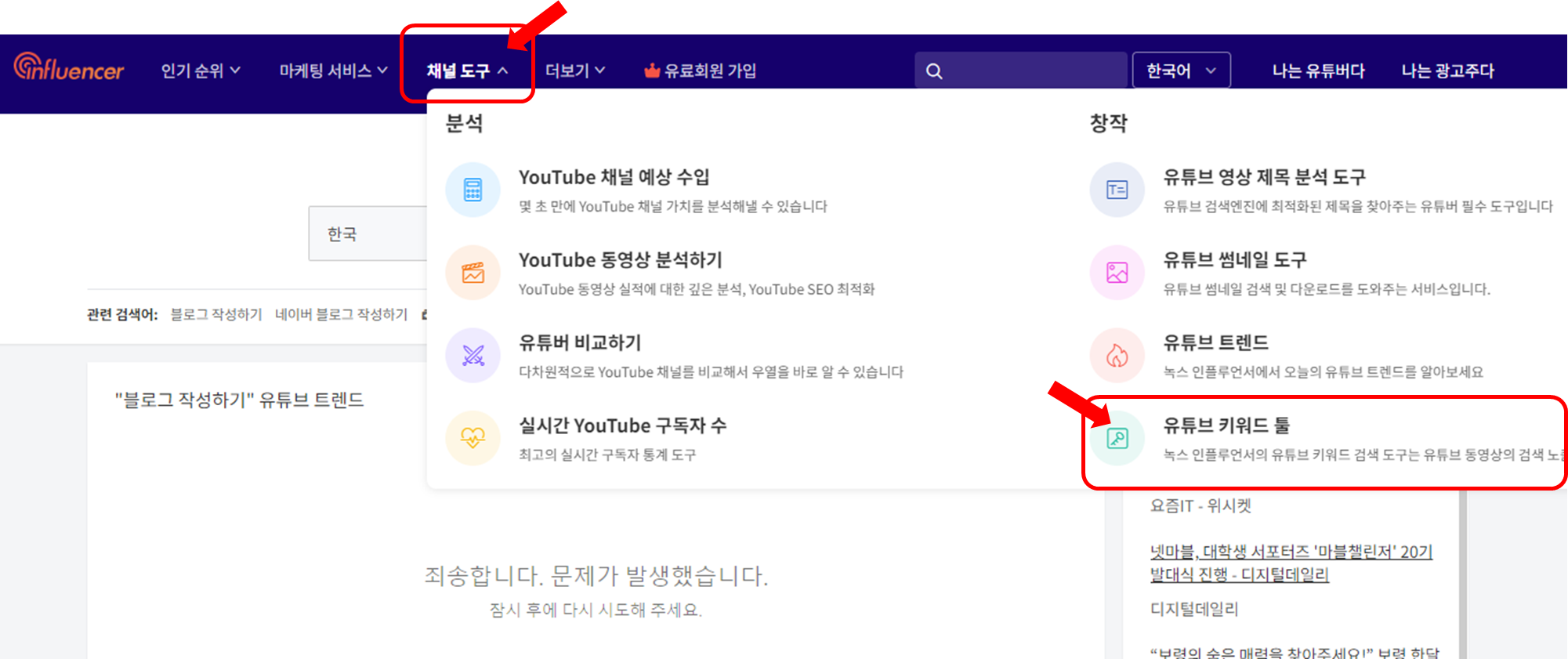Viewport: 1568px width, 659px height.
Task: Click the "블로그 작성하기" 유튜브 트렌드 heading
Action: (x=239, y=400)
